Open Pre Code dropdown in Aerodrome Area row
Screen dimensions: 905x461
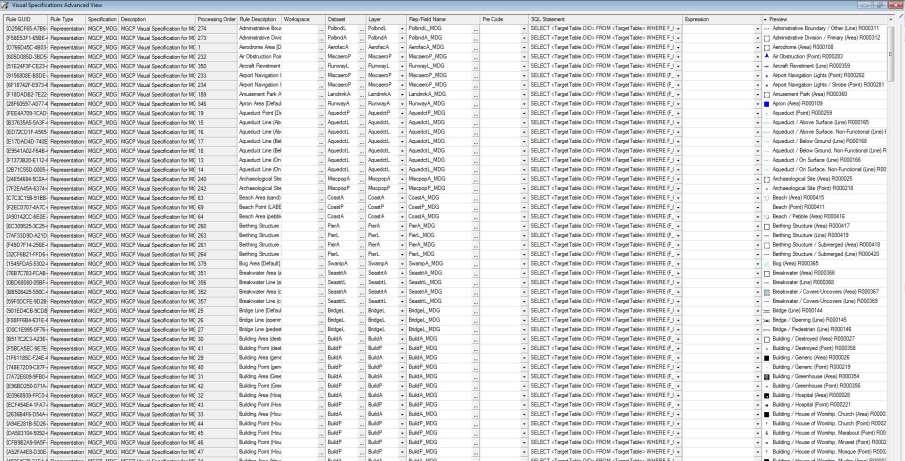(x=524, y=47)
